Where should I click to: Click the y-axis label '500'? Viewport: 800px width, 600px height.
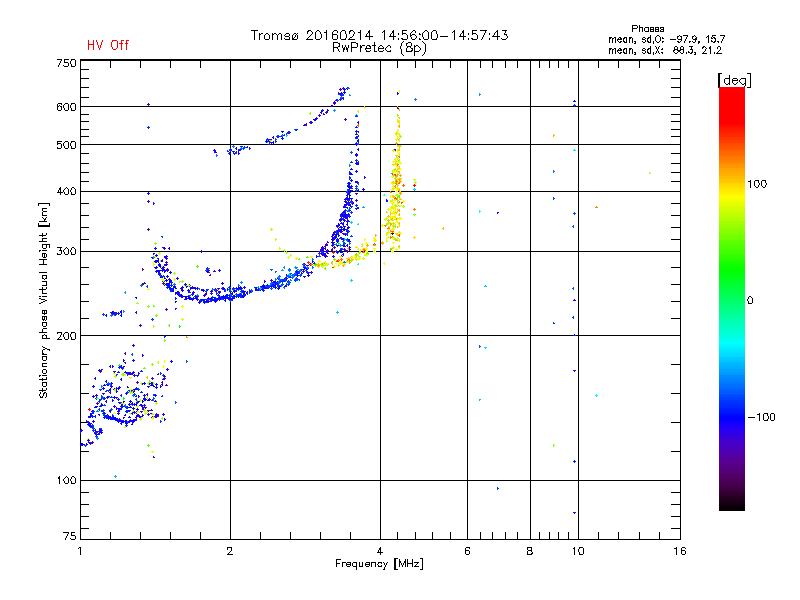pos(66,145)
